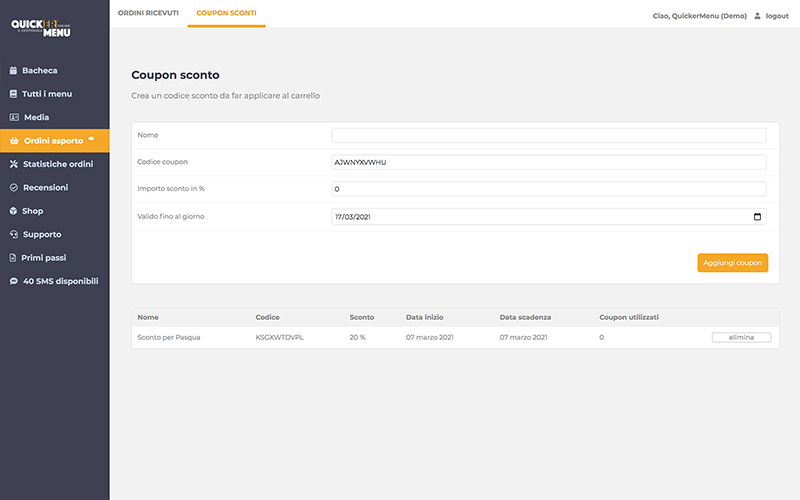Viewport: 800px width, 500px height.
Task: Click the Importo sconto in % field
Action: pyautogui.click(x=548, y=189)
